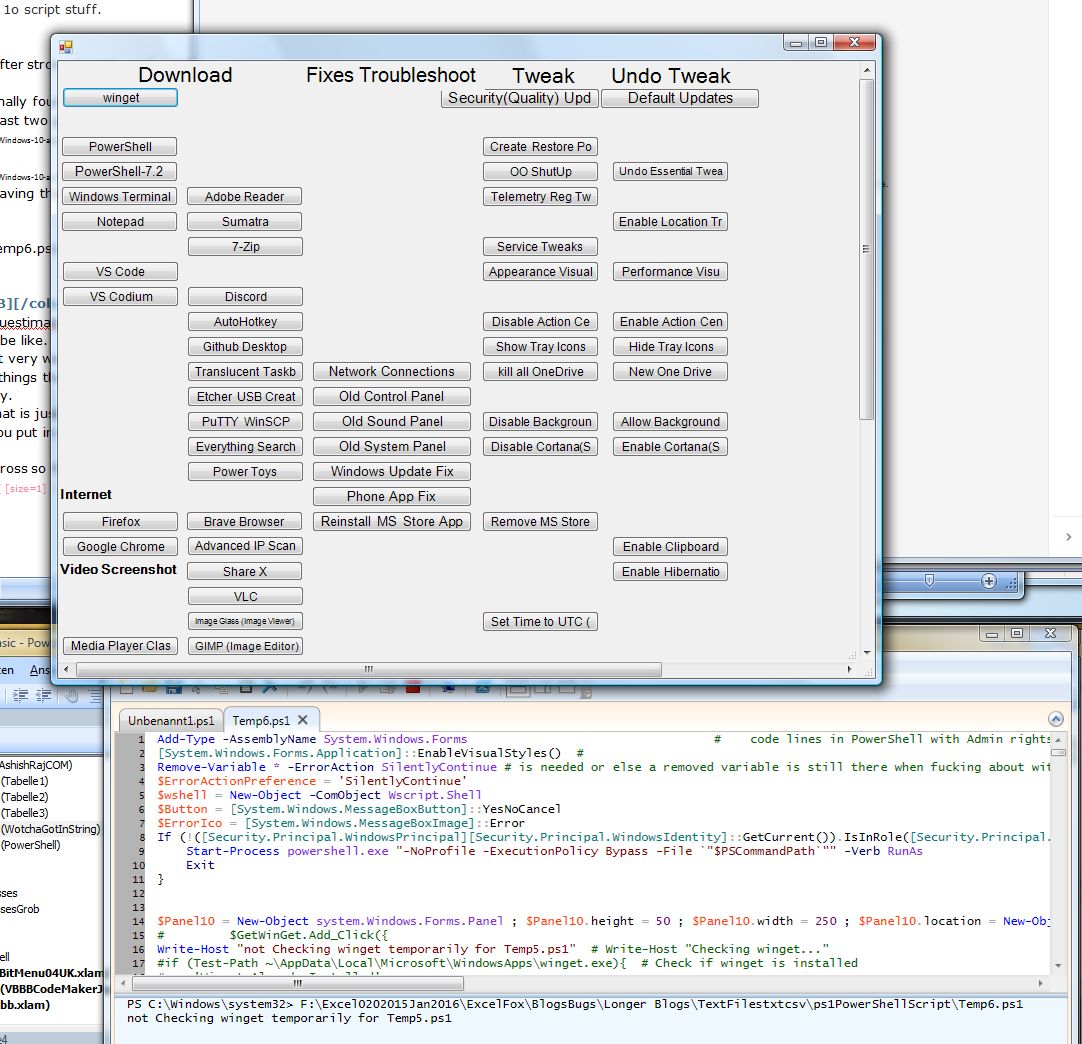The height and width of the screenshot is (1044, 1082).
Task: Click the VLC button
Action: pos(245,596)
